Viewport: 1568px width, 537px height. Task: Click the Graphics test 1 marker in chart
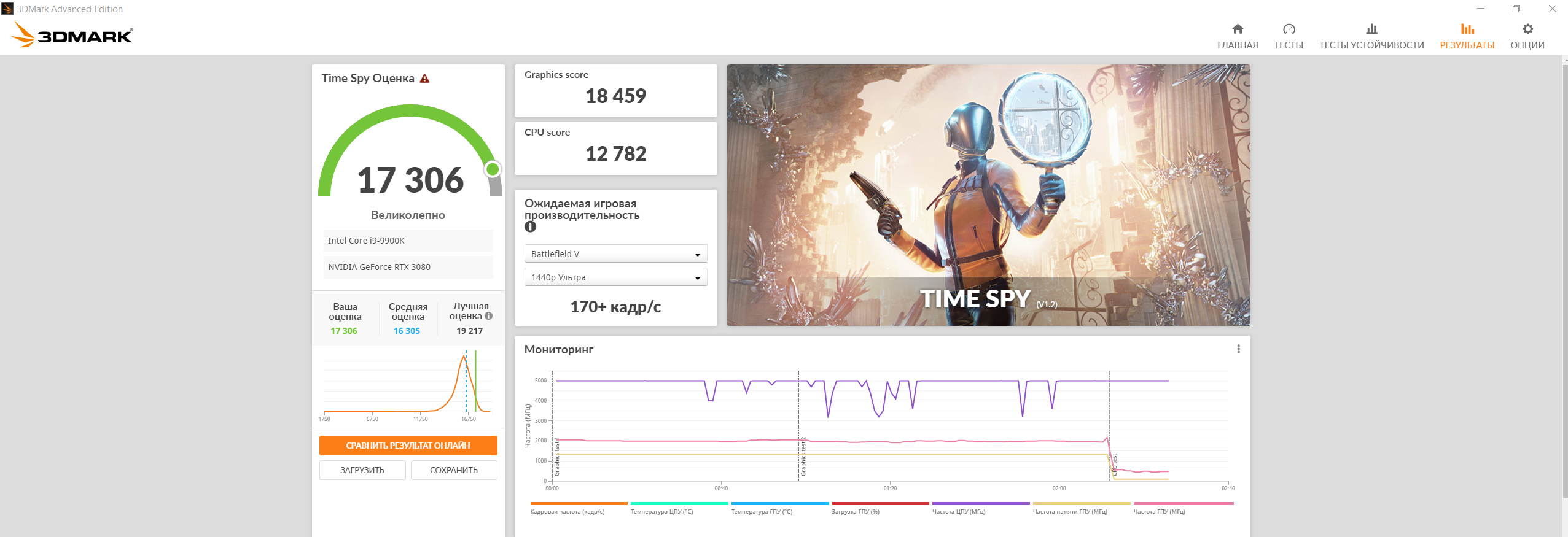tap(557, 457)
